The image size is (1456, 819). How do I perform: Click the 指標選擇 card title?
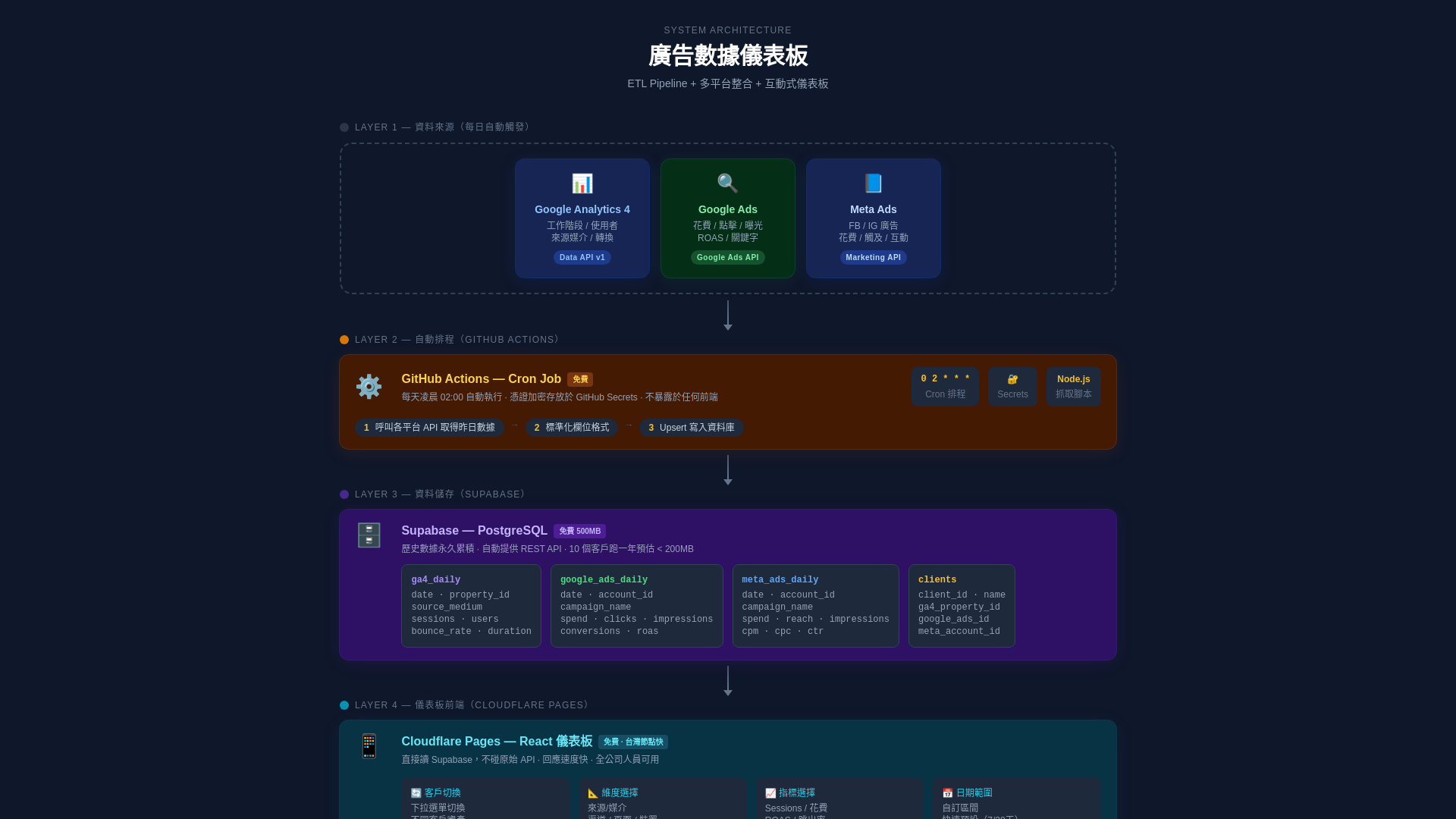click(x=797, y=793)
